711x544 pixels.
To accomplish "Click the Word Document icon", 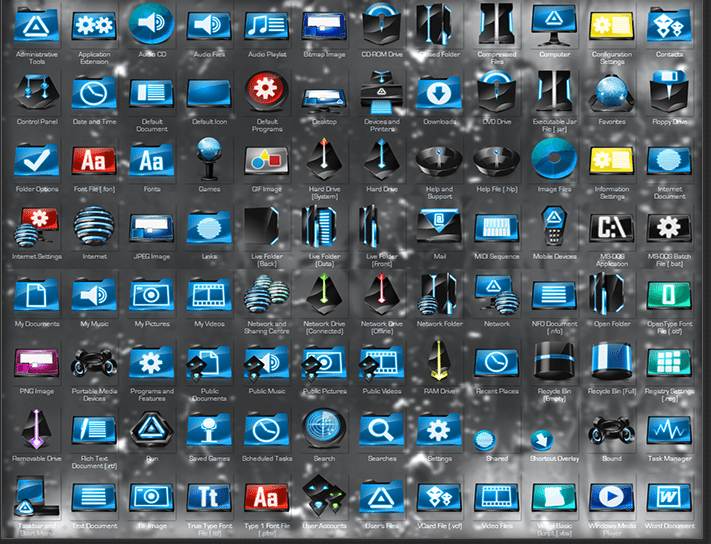I will (x=669, y=497).
